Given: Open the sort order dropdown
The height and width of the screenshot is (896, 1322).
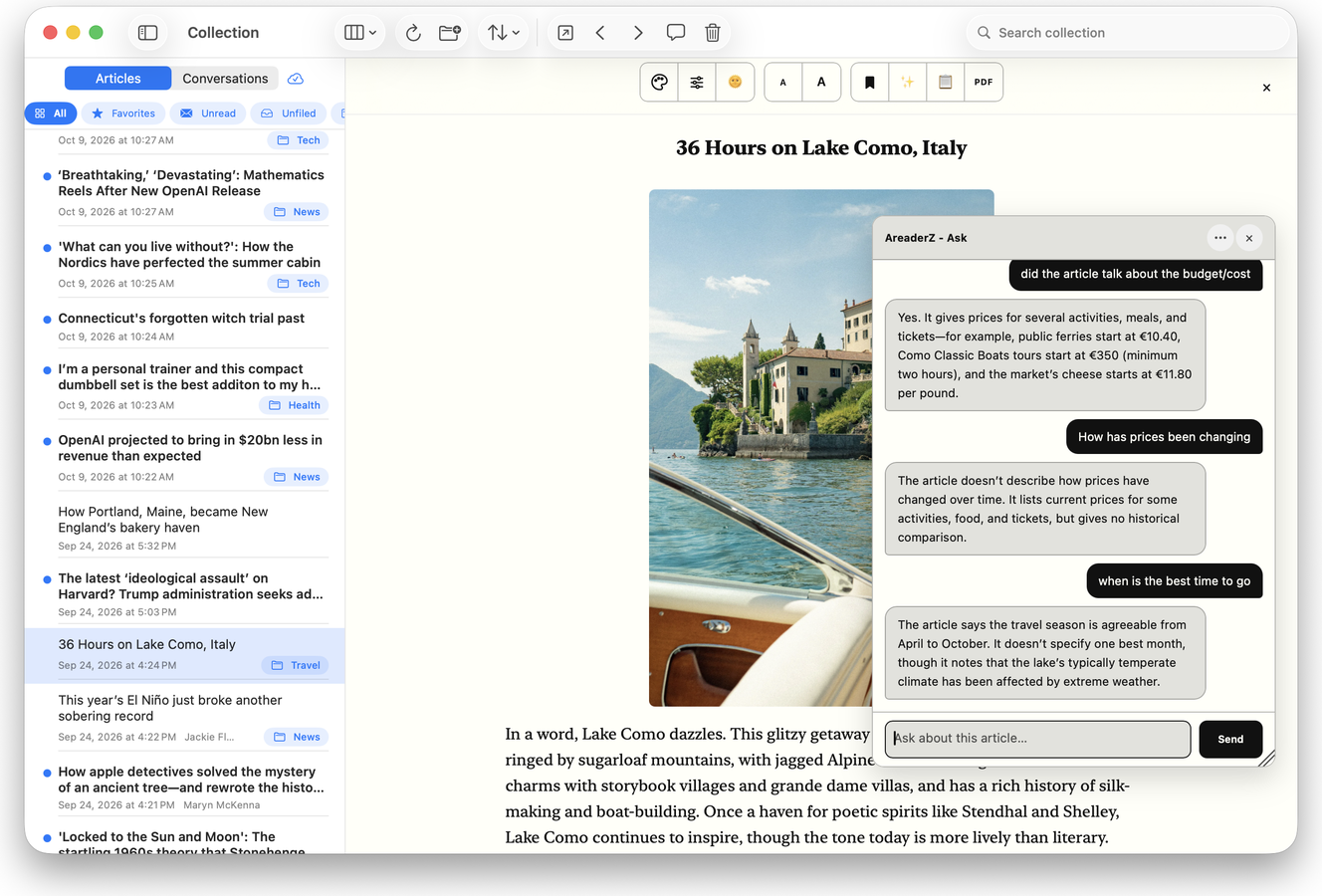Looking at the screenshot, I should coord(504,33).
